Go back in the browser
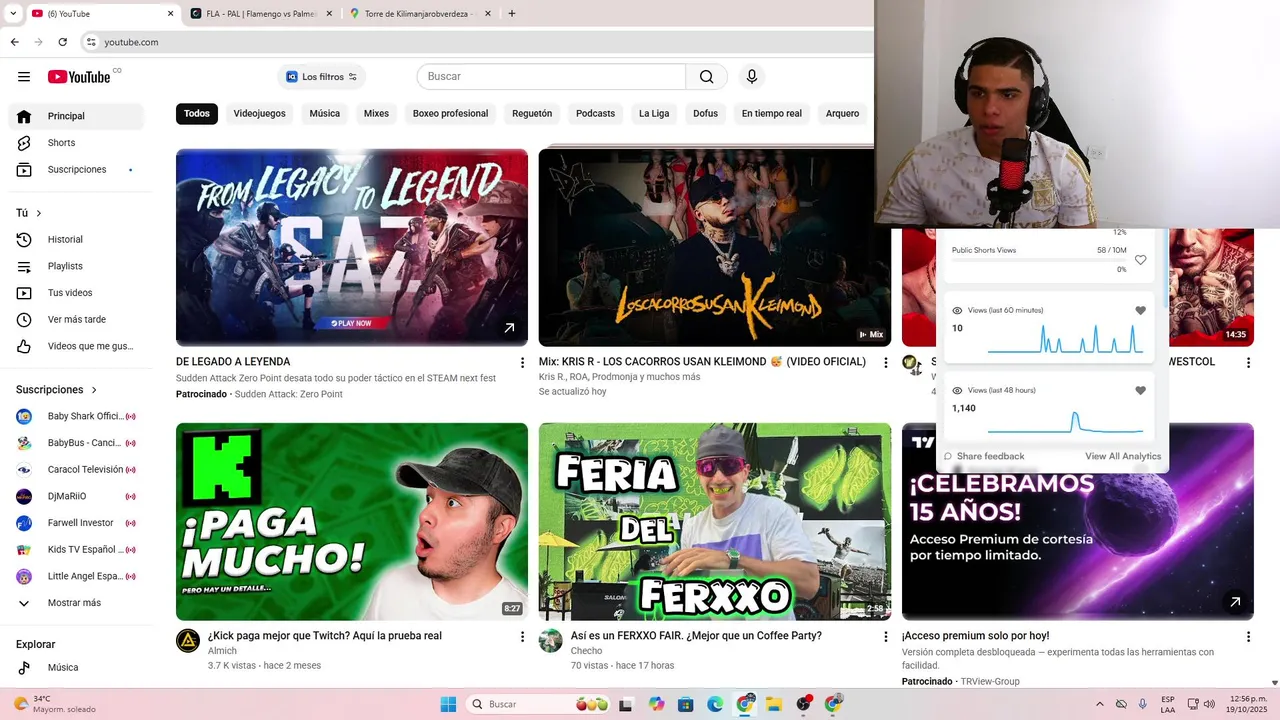Image resolution: width=1280 pixels, height=720 pixels. pos(14,42)
